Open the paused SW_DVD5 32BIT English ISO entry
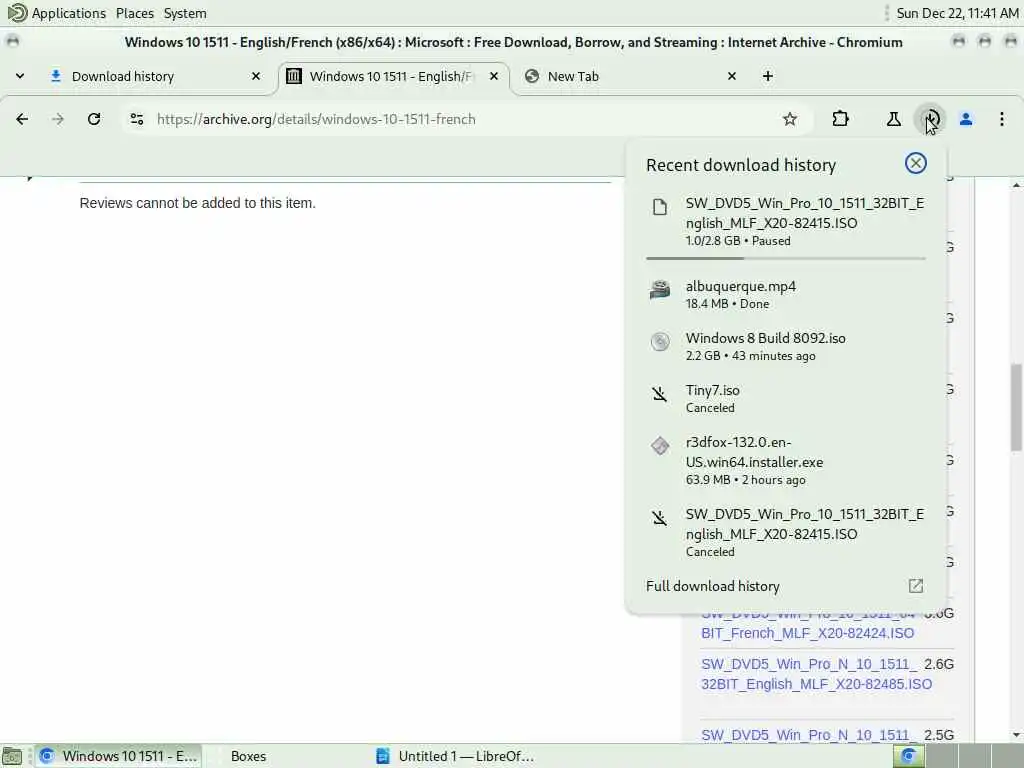Viewport: 1024px width, 768px height. pyautogui.click(x=786, y=221)
